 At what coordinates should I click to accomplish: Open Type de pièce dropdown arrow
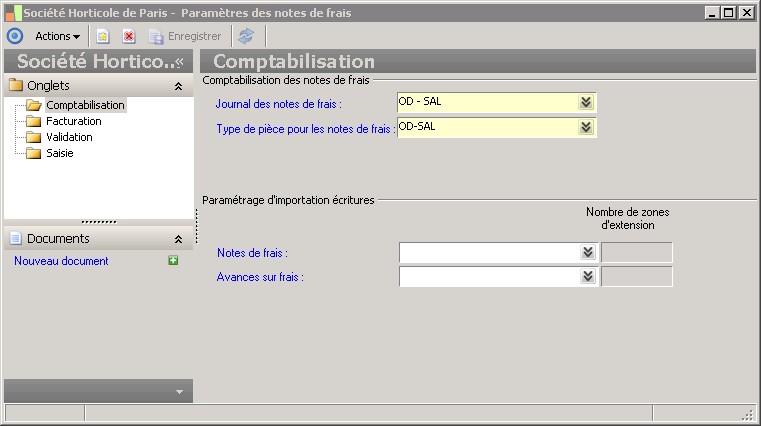pos(586,127)
